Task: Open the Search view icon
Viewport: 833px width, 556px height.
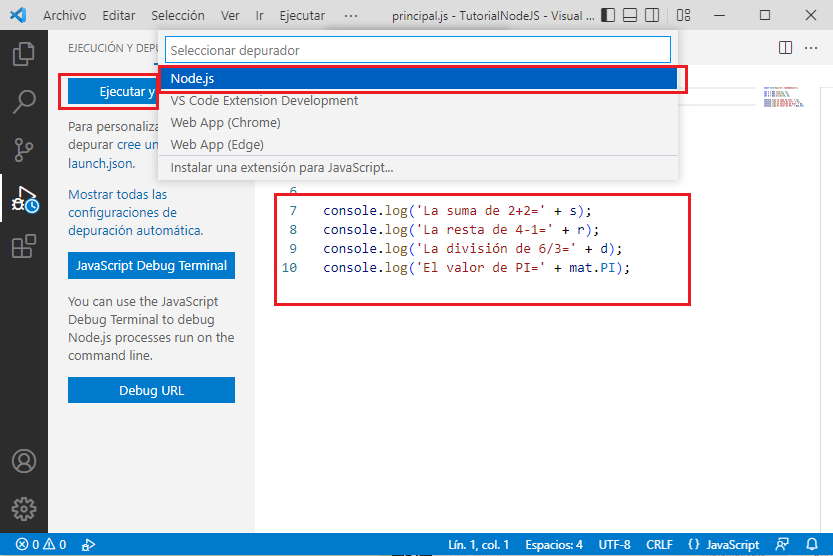Action: click(24, 101)
